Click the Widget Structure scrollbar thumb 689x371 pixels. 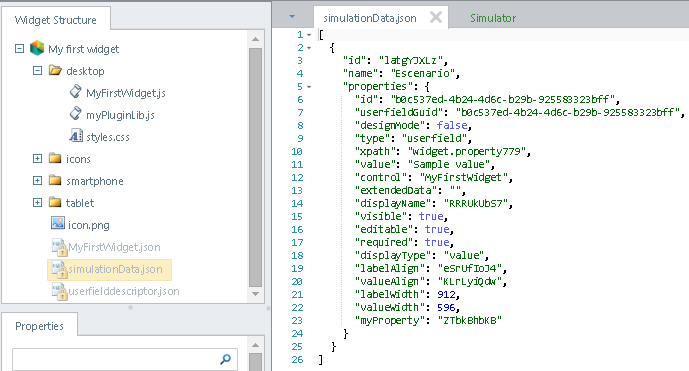point(255,167)
